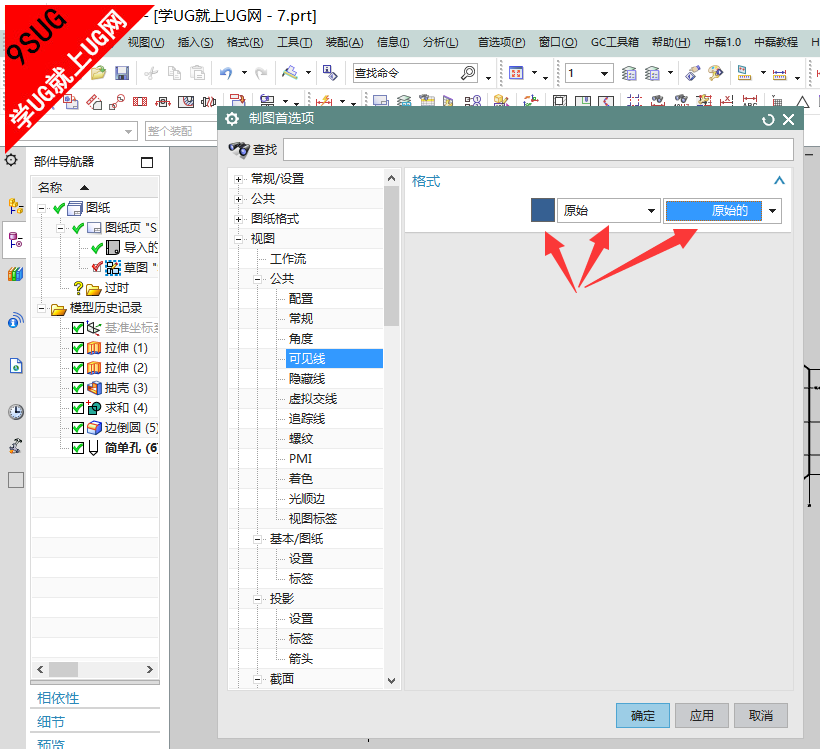Click the reset icon in dialog title bar
The width and height of the screenshot is (820, 749).
click(768, 120)
